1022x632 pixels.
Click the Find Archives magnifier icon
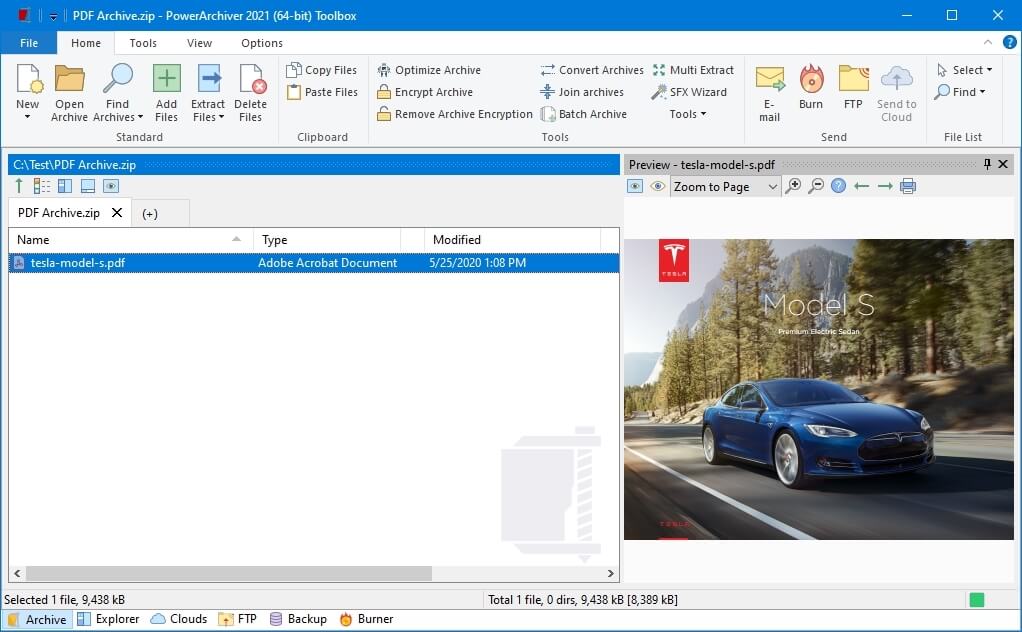click(x=117, y=79)
